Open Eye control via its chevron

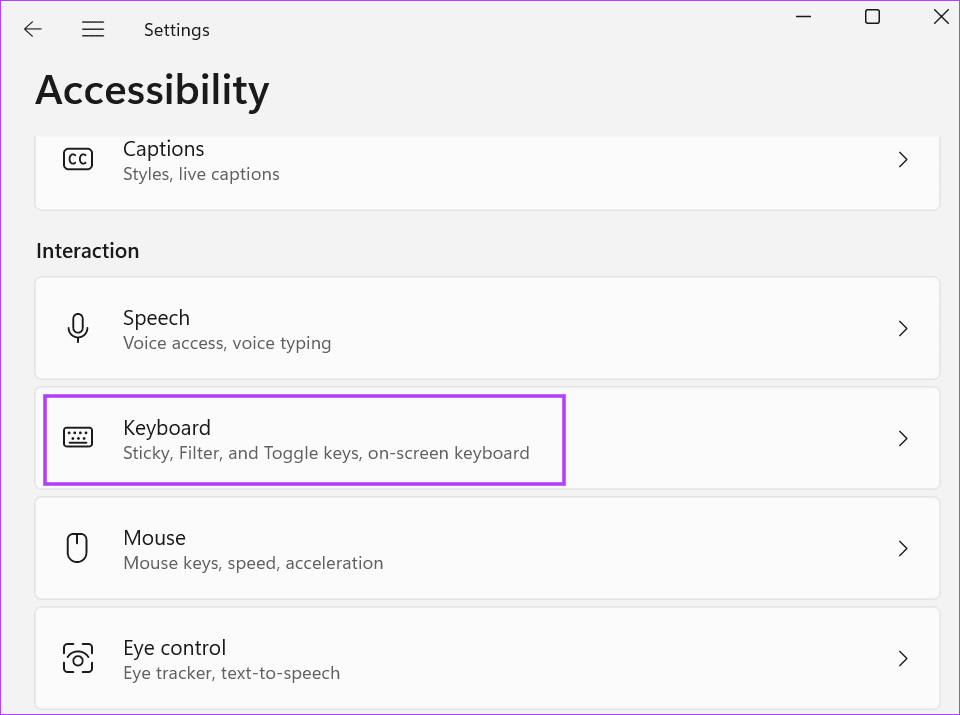pos(902,659)
